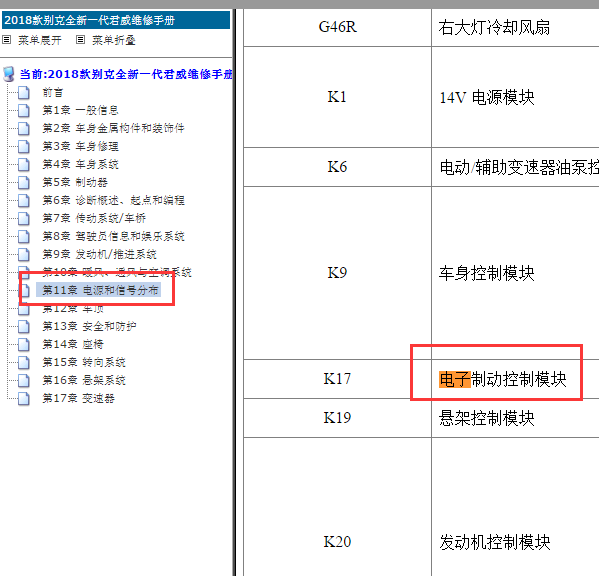Screen dimensions: 599x576
Task: Click the page icon for 第3章 车身修理
Action: (24, 146)
